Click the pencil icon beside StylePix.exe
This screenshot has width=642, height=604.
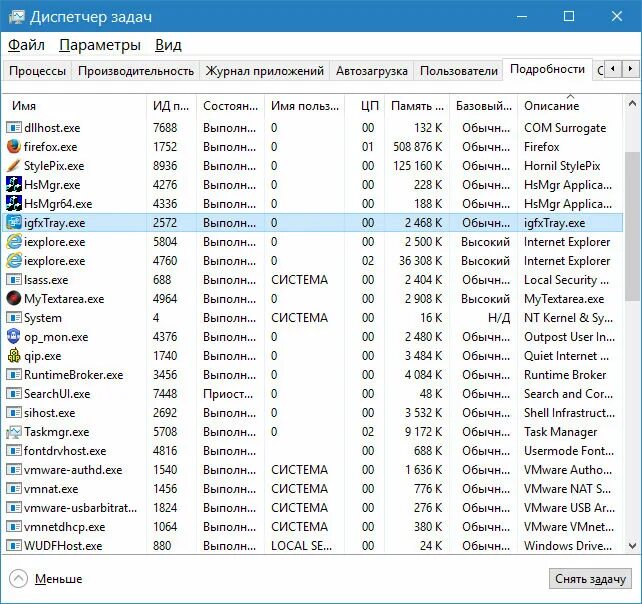(x=14, y=166)
